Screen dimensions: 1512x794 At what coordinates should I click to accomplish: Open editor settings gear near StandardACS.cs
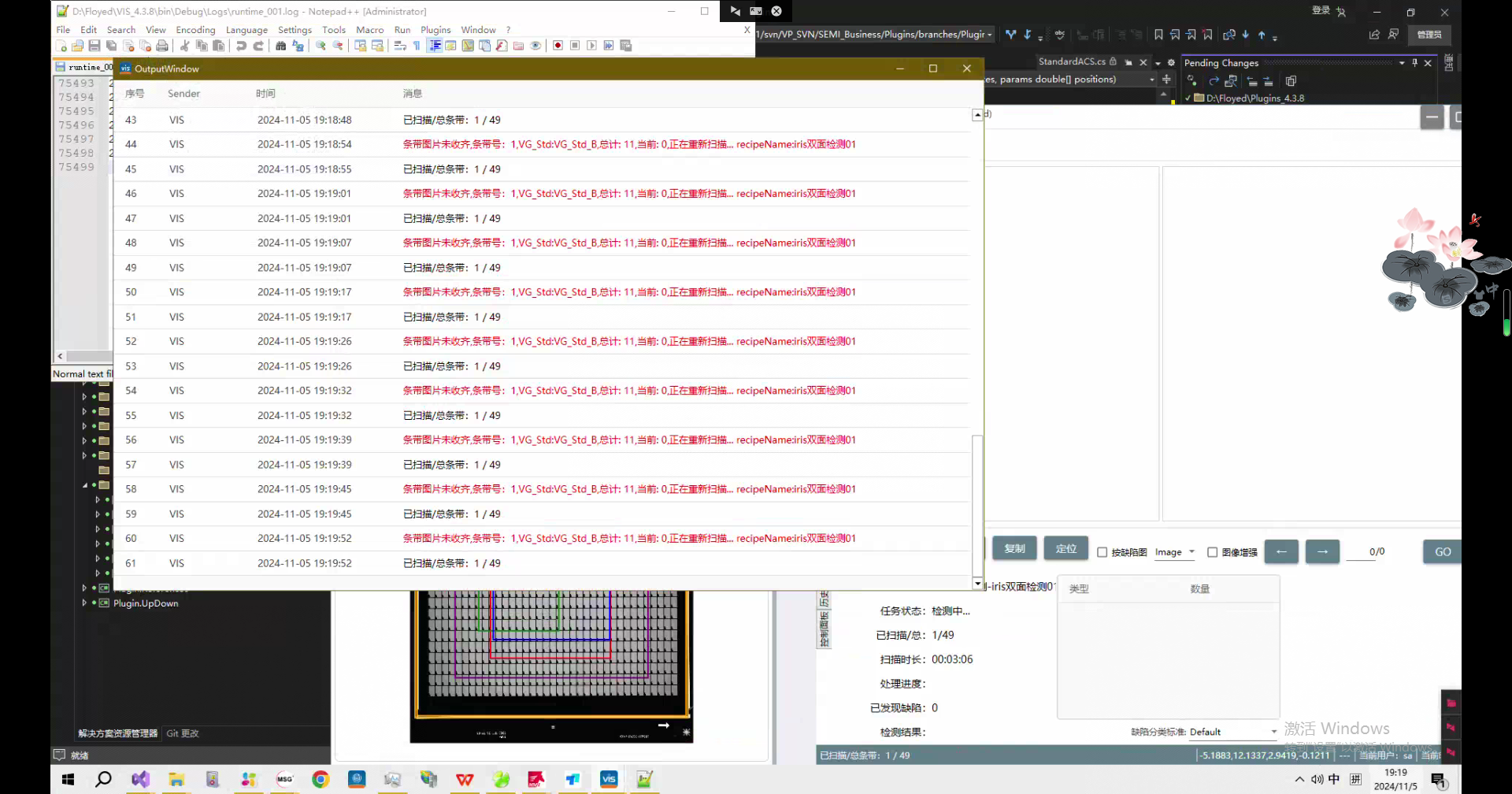[x=1171, y=62]
